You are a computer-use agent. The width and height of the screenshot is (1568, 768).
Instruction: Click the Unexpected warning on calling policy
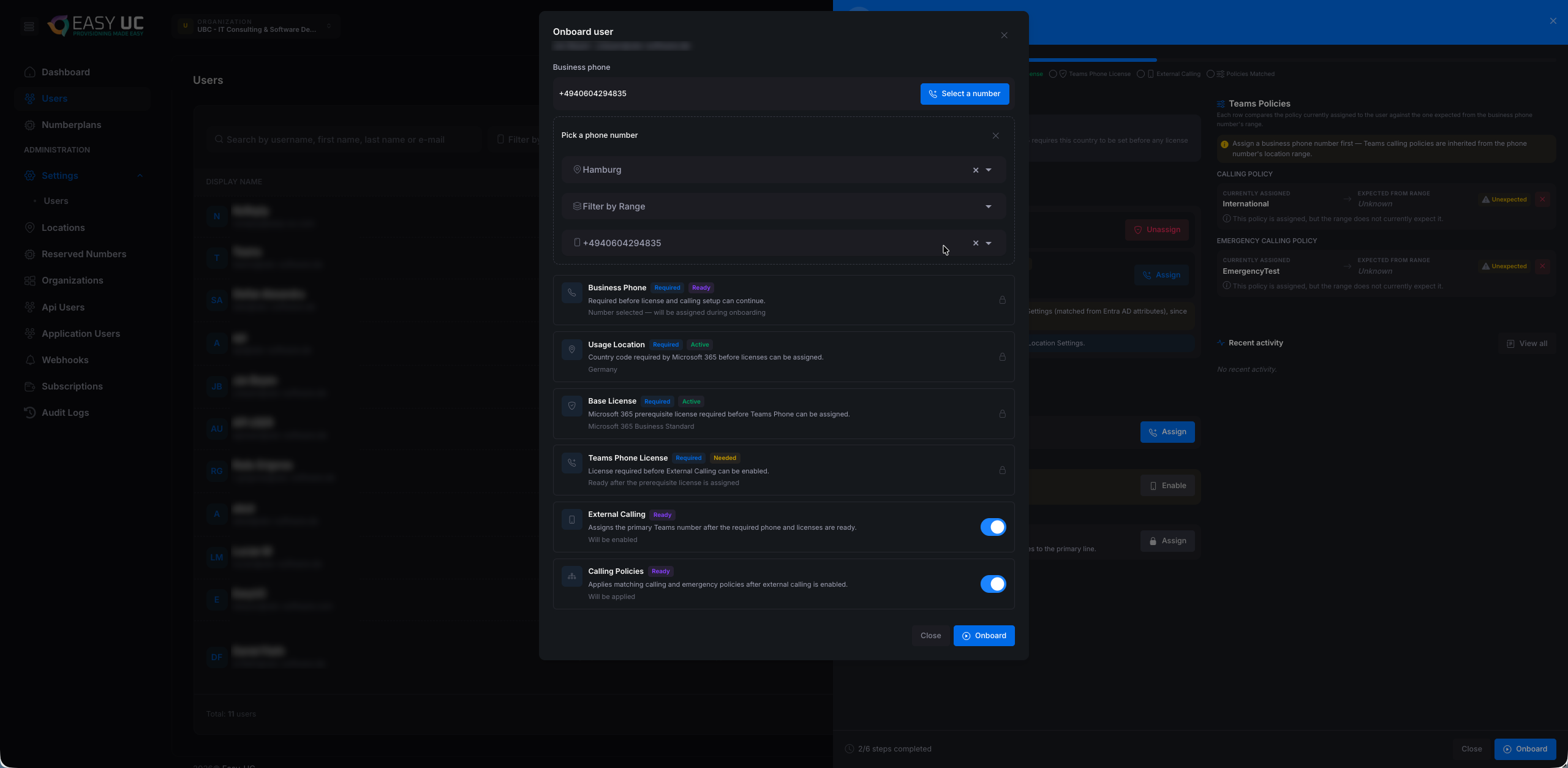pos(1504,200)
